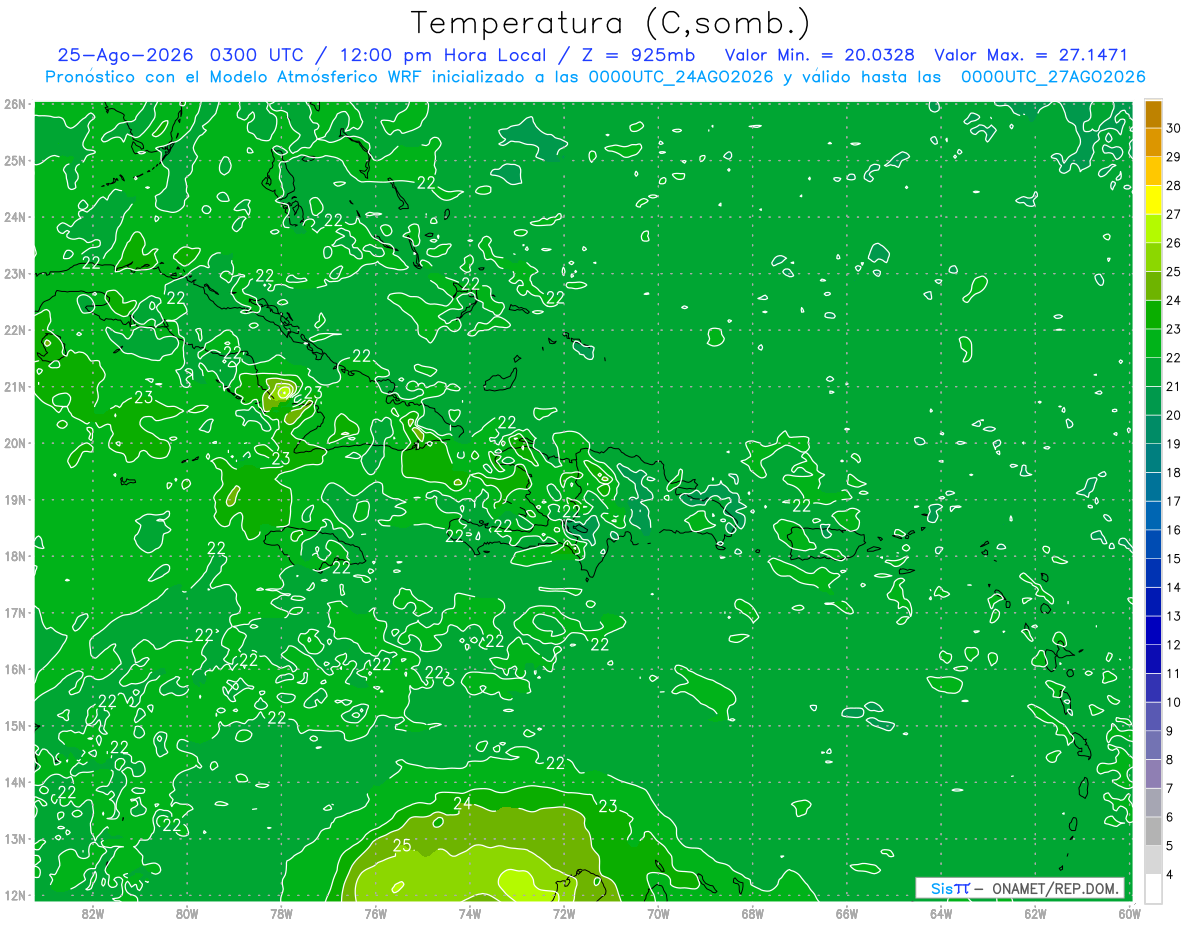1200x927 pixels.
Task: Click the '19N' latitude axis label
Action: [x=14, y=499]
